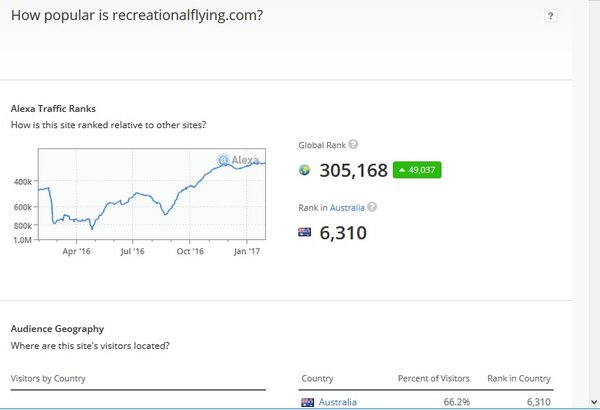Click the Alexa Traffic Ranks heading
Screen dimensions: 600x410
point(53,108)
